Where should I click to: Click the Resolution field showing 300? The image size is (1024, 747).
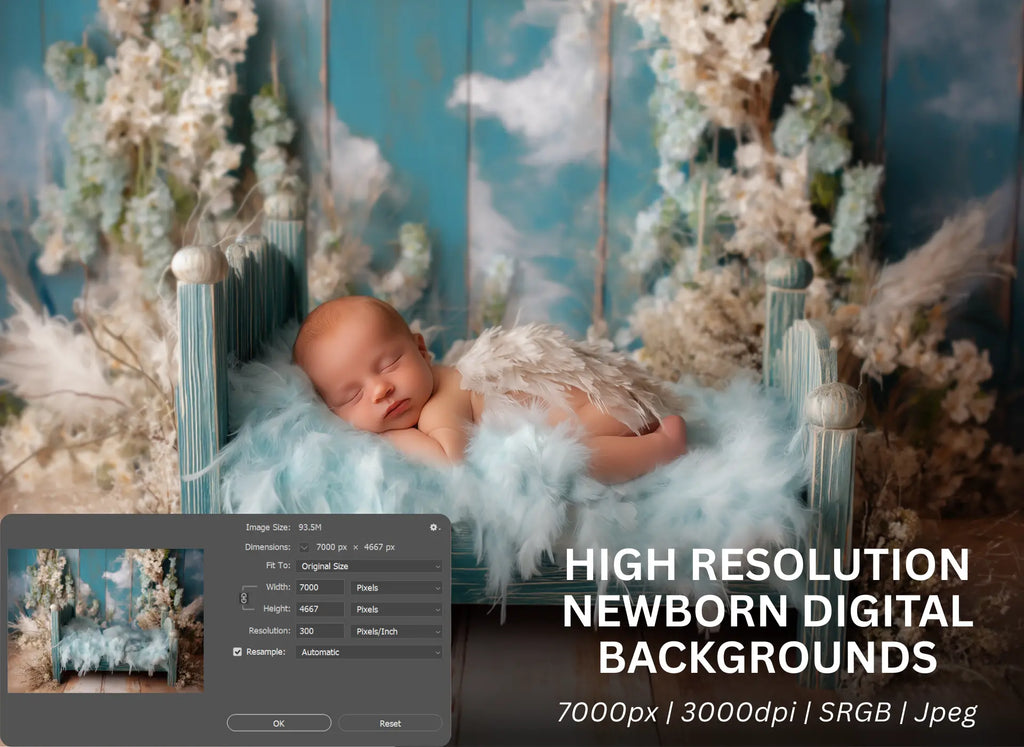(x=320, y=631)
